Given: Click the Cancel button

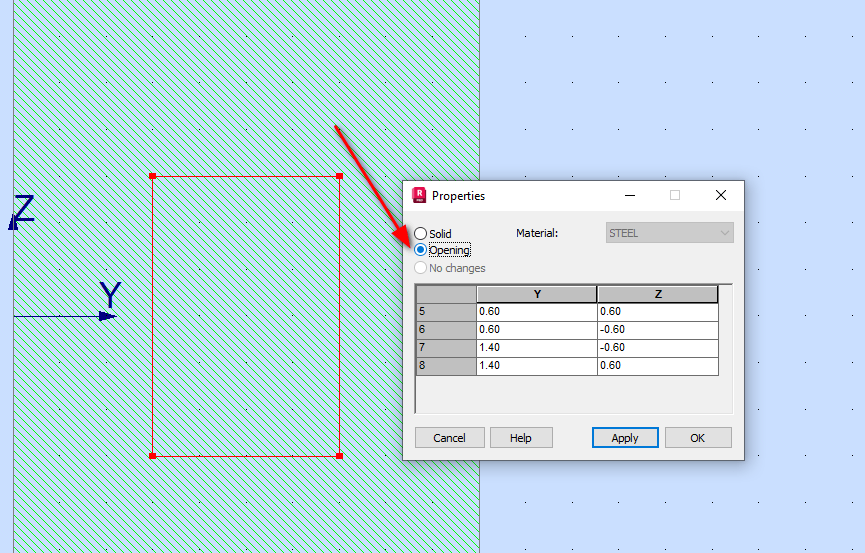Looking at the screenshot, I should [x=450, y=438].
